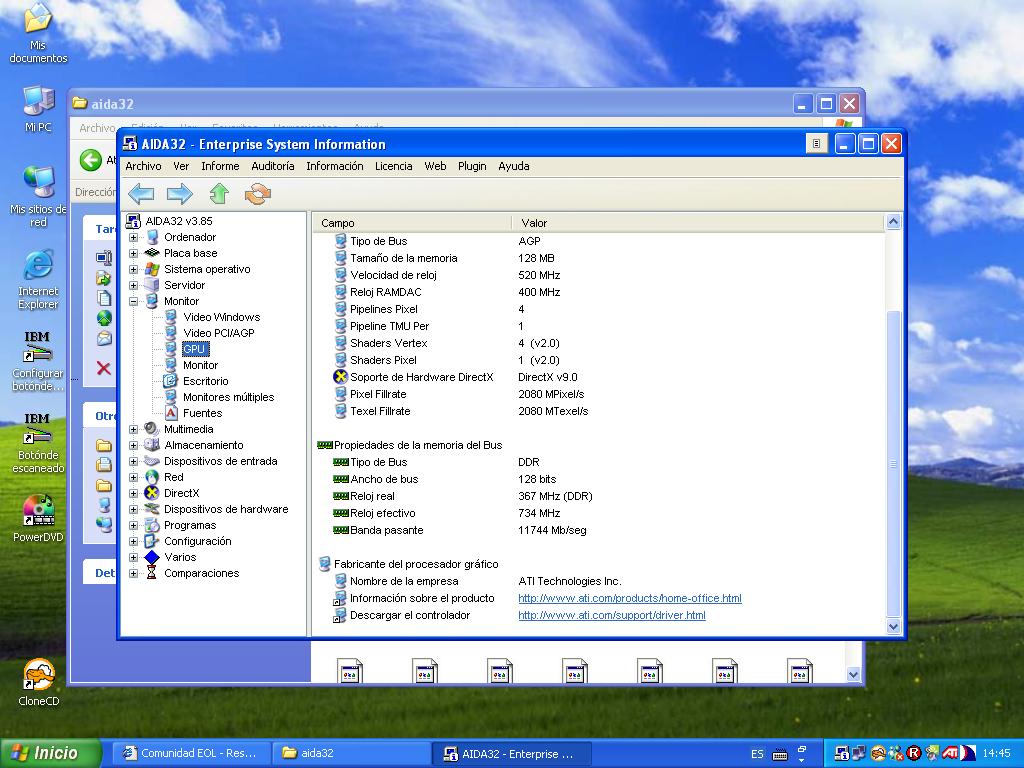Click scroll down arrow in aida32 folder window
Viewport: 1024px width, 768px height.
(x=853, y=675)
